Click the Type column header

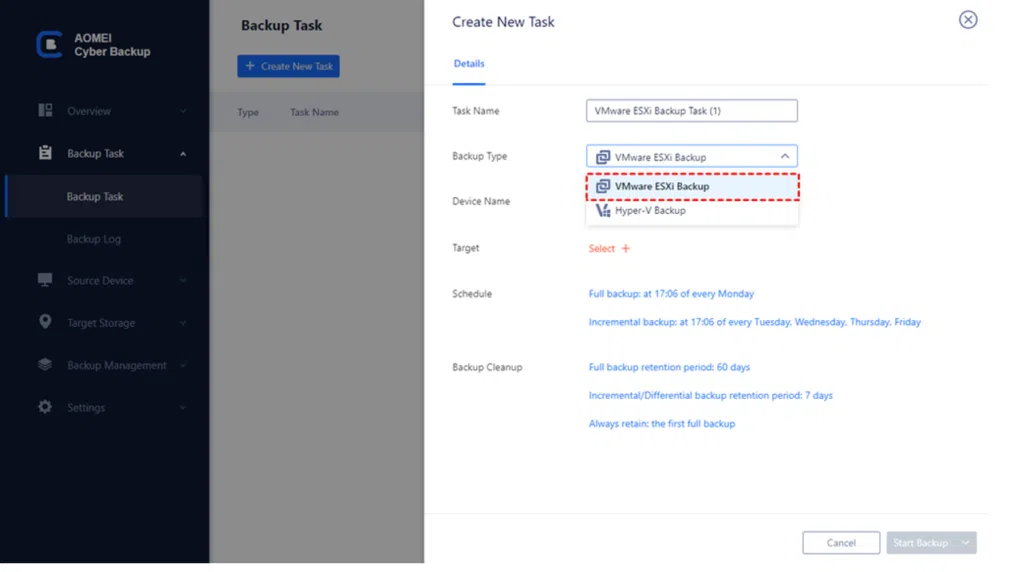(247, 112)
